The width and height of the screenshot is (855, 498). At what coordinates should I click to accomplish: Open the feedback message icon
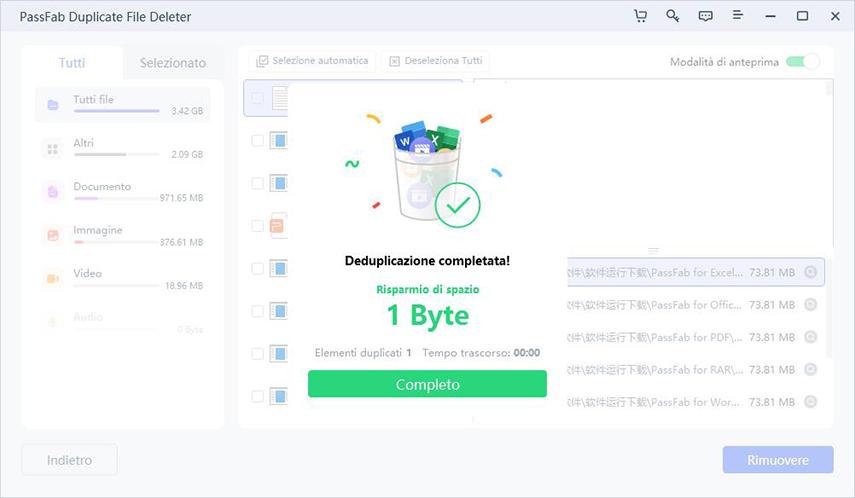point(705,17)
